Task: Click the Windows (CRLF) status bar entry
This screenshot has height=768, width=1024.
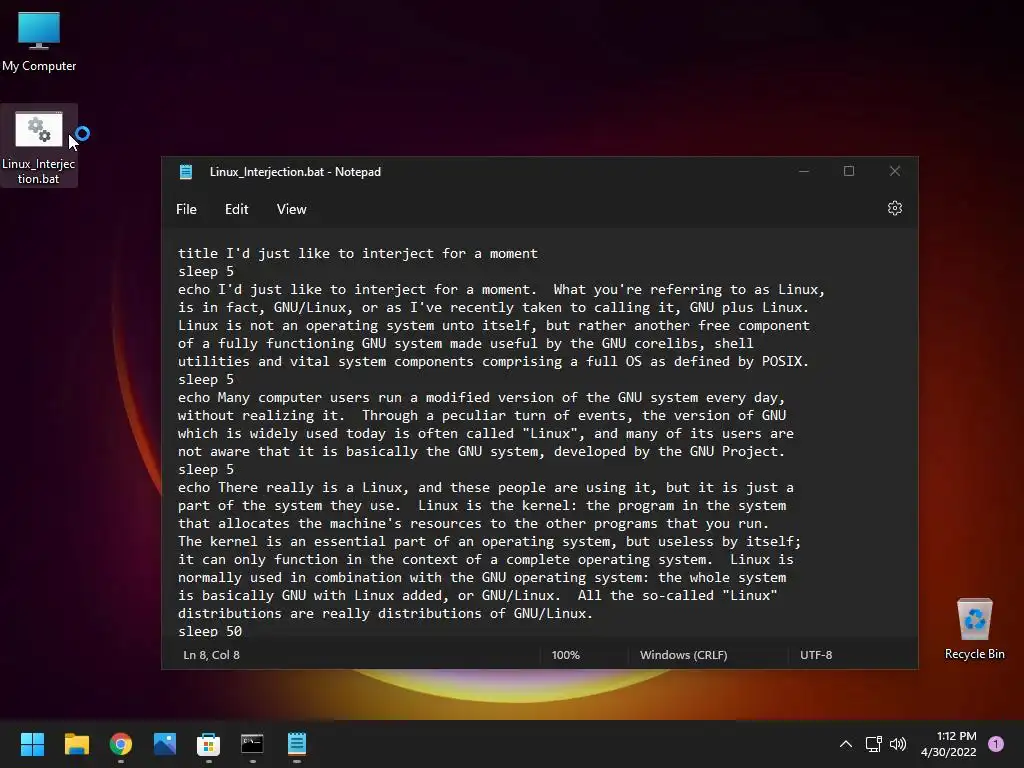Action: (x=684, y=655)
